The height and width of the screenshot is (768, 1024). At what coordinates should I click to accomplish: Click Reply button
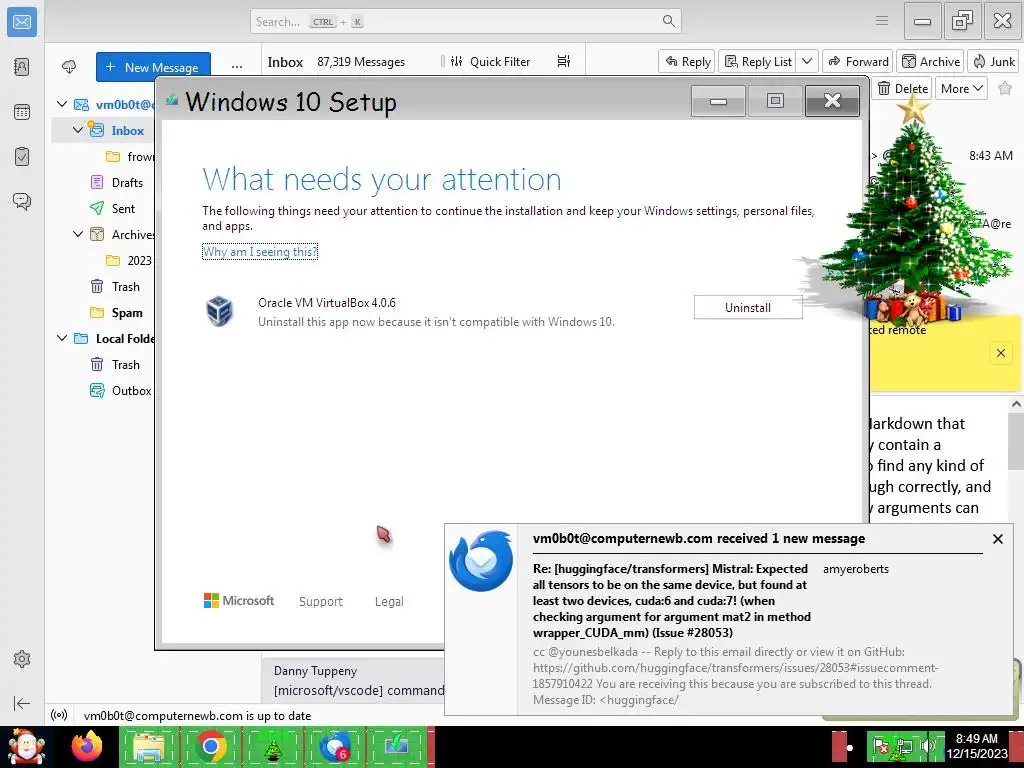click(687, 61)
